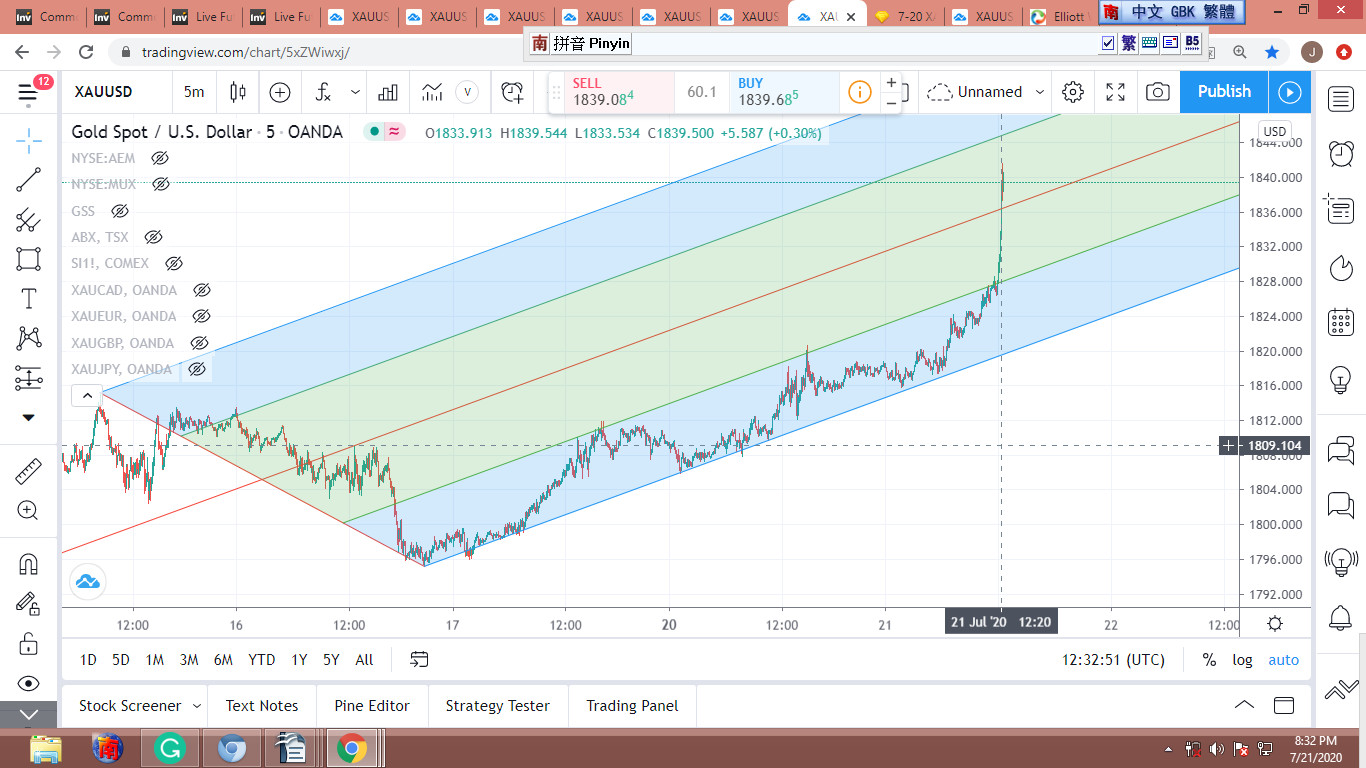Open the Stock Screener dropdown arrow
1366x768 pixels.
197,706
